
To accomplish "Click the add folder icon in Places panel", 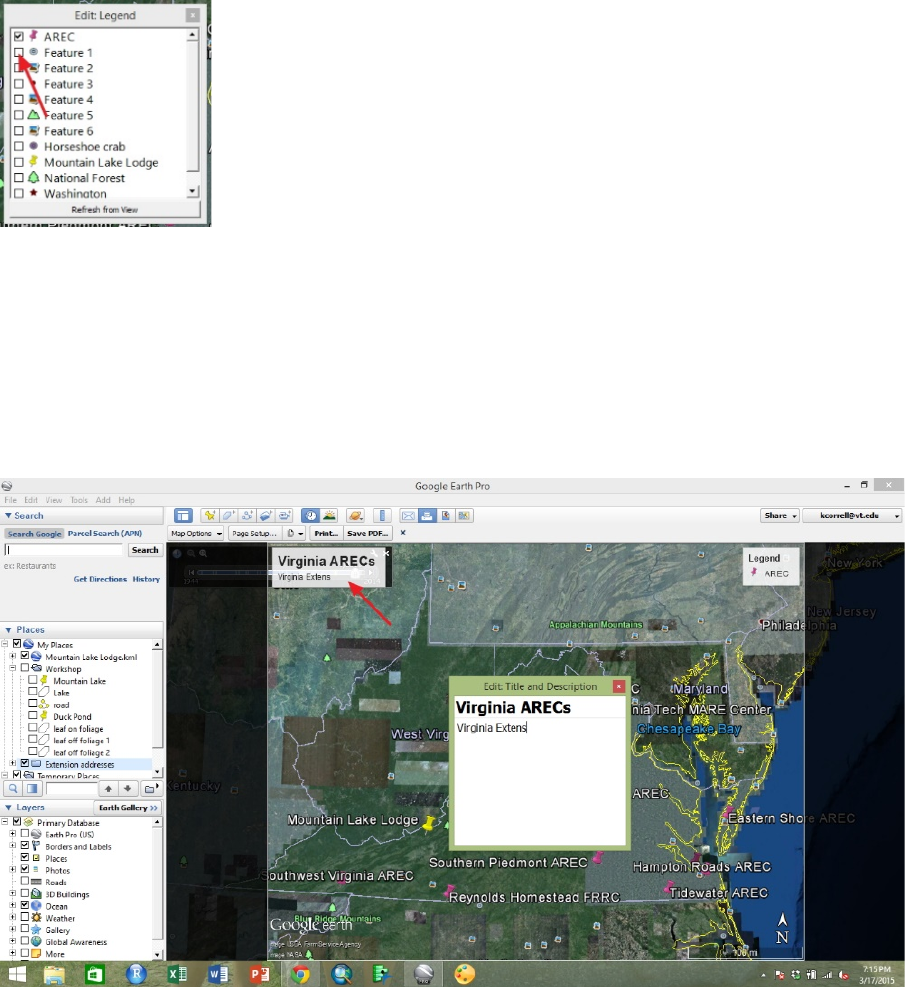I will click(151, 788).
